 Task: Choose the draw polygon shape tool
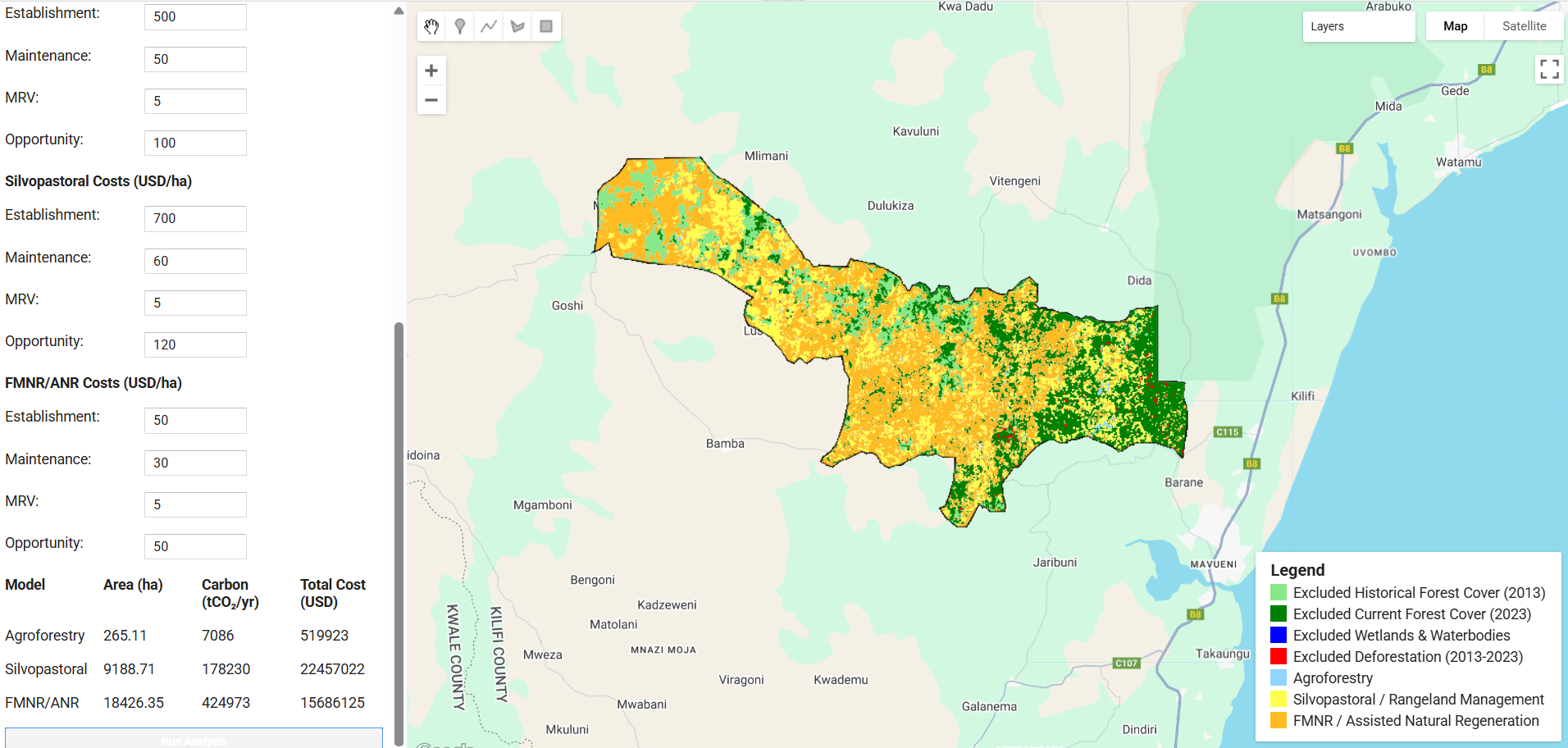coord(517,26)
